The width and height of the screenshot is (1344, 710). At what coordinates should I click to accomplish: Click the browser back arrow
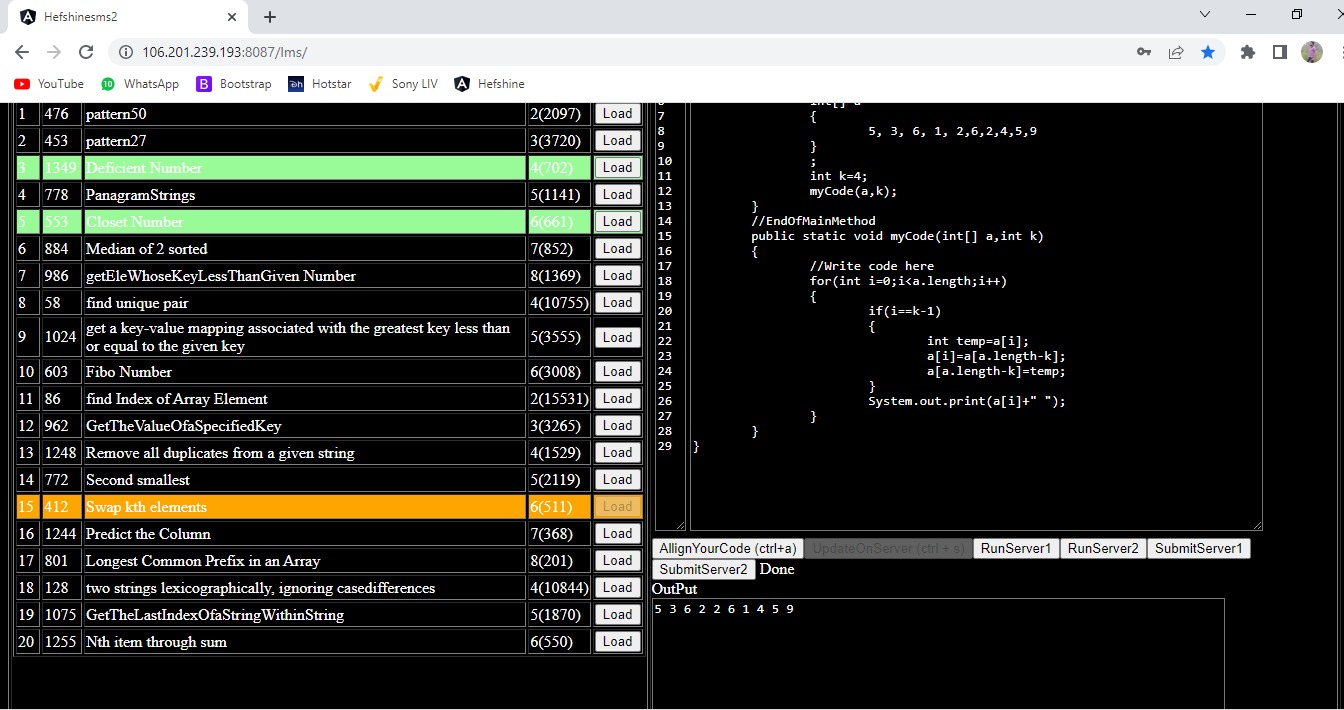coord(22,52)
